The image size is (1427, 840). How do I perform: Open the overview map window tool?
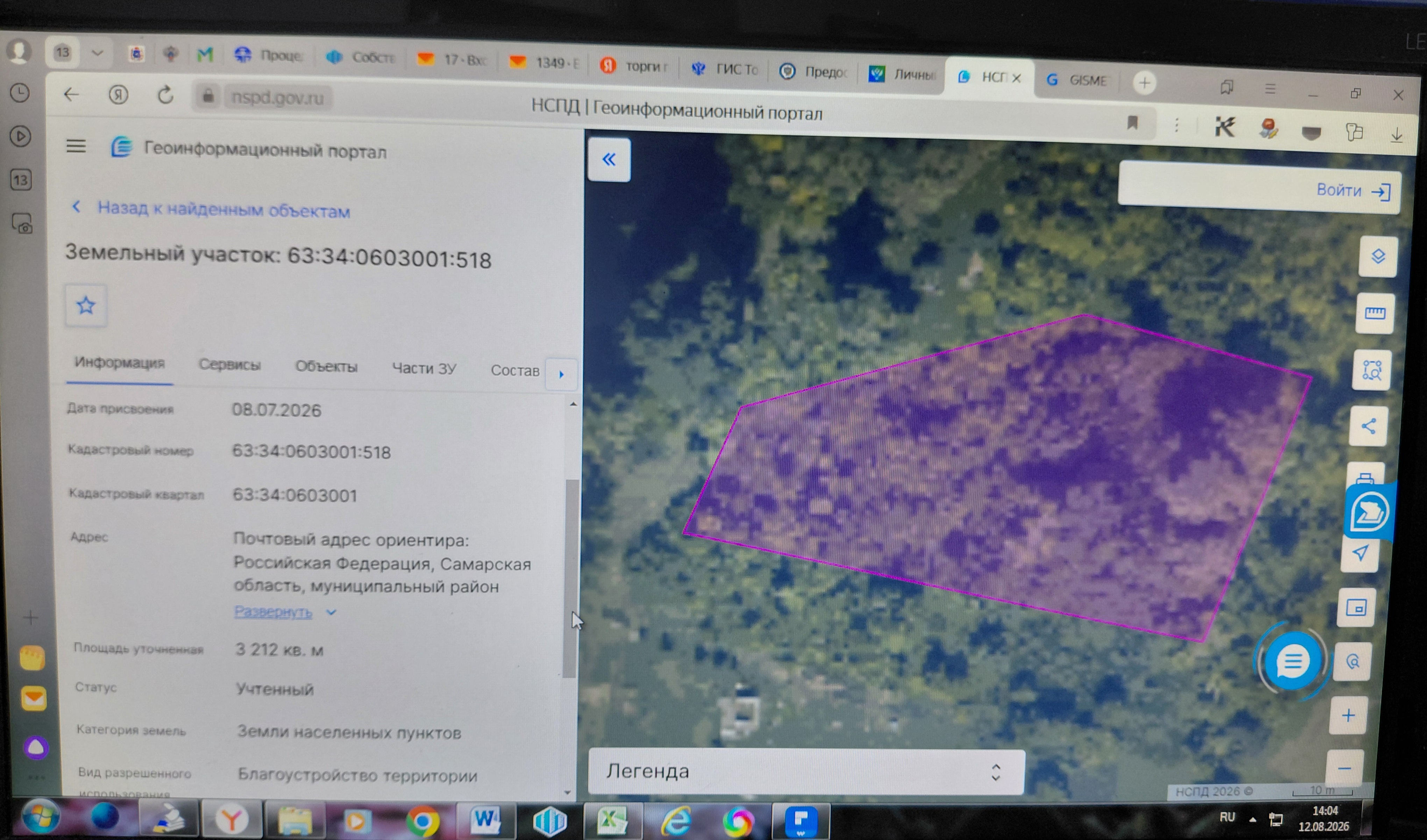[1356, 608]
